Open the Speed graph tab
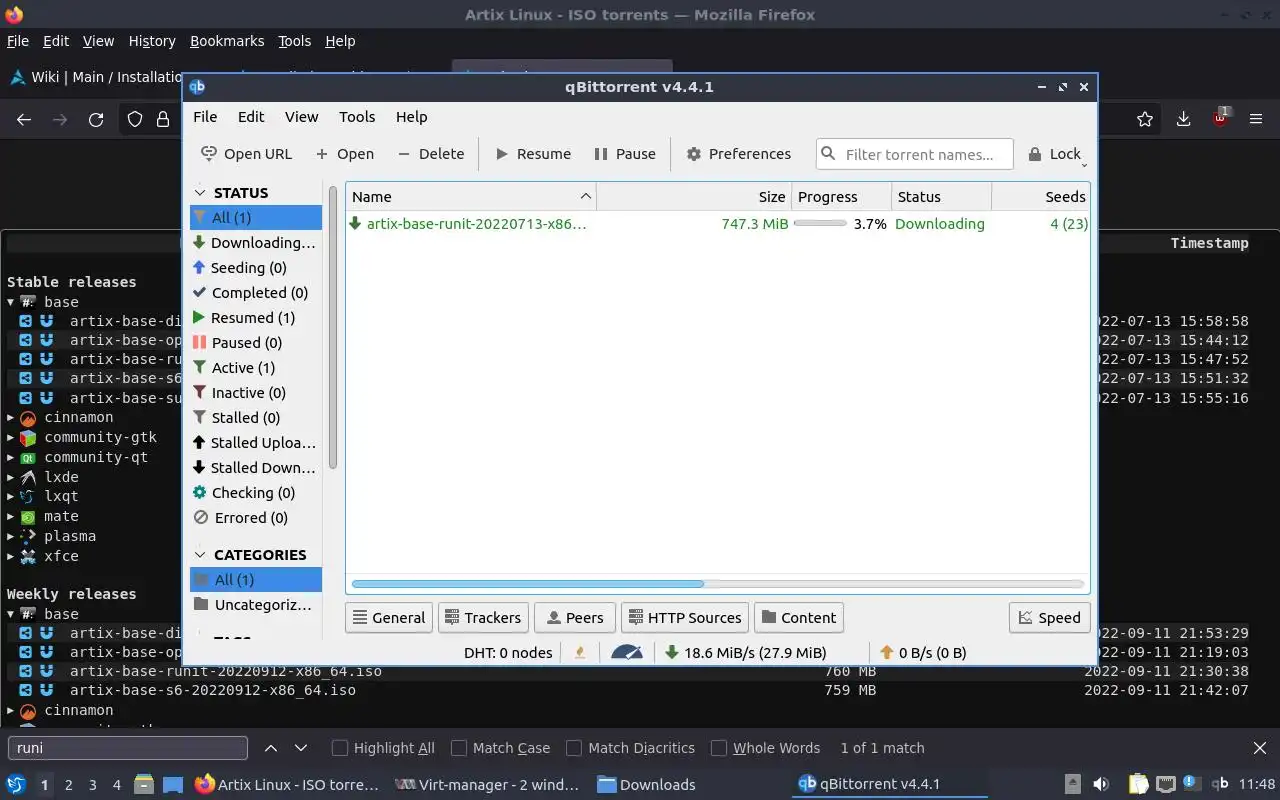The image size is (1280, 800). [x=1049, y=618]
